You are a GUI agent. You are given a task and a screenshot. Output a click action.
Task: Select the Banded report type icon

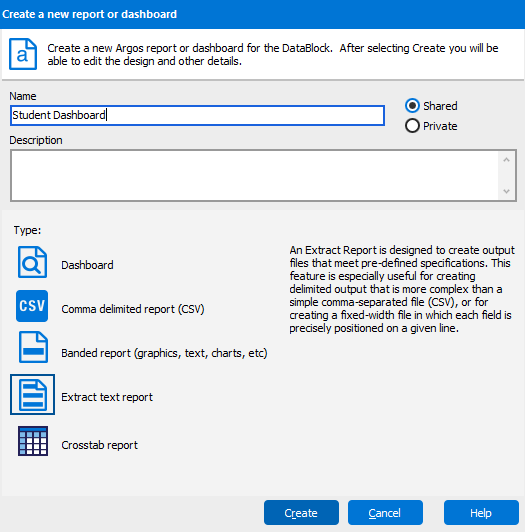33,347
